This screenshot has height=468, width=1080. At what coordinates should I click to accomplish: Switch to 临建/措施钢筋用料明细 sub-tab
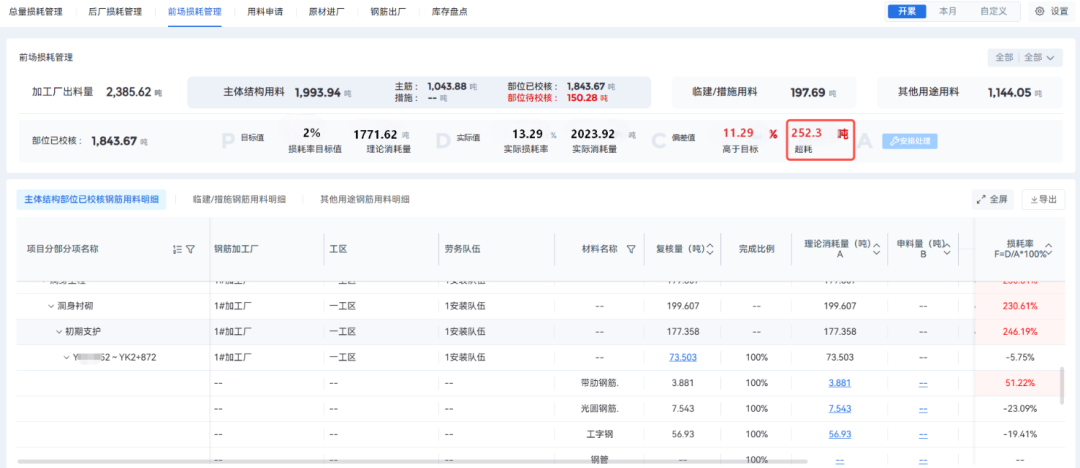(x=239, y=199)
